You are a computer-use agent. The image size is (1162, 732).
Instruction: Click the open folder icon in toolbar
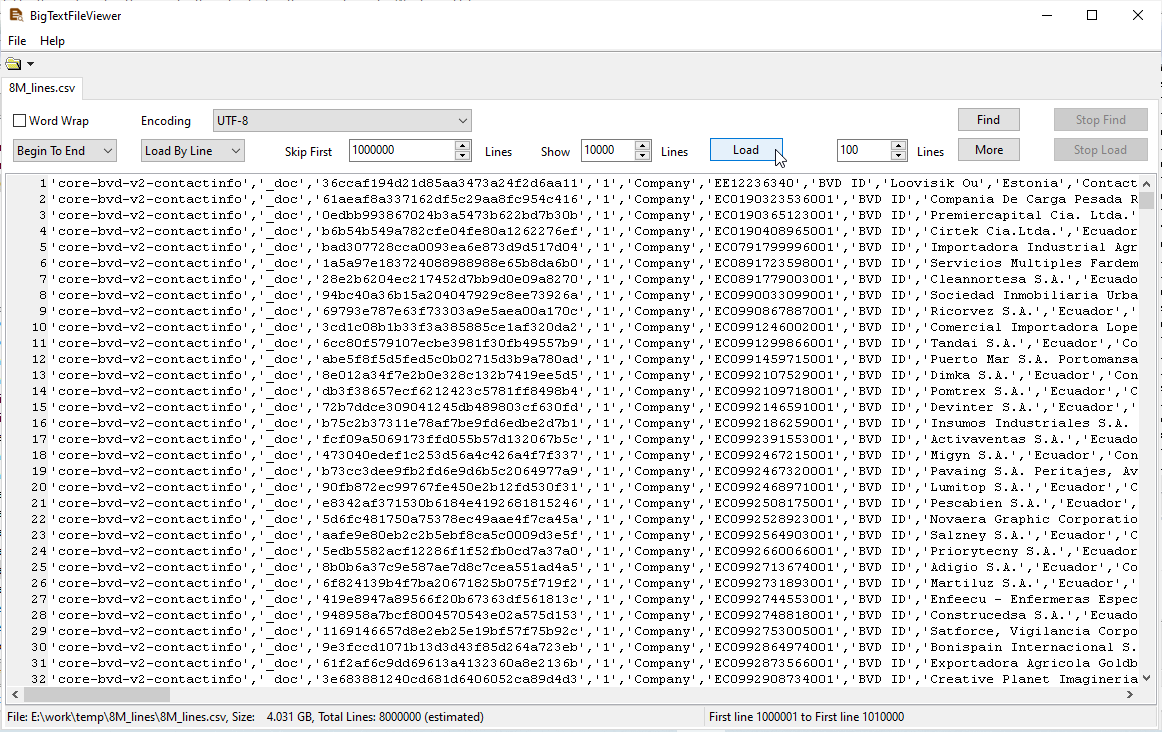coord(13,64)
